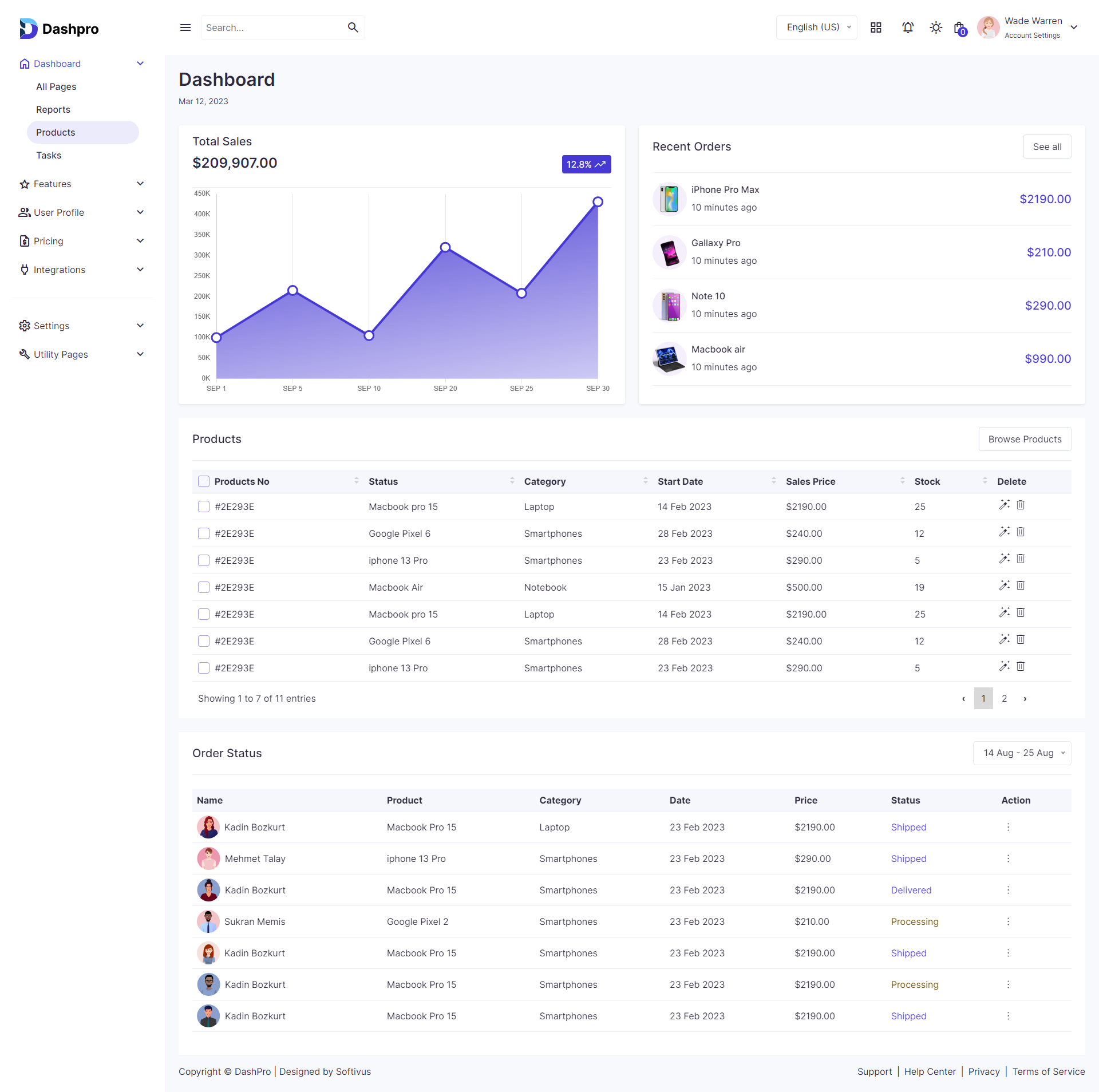Select checkbox for first Google Pixel 6 row
1099x1092 pixels.
tap(204, 533)
